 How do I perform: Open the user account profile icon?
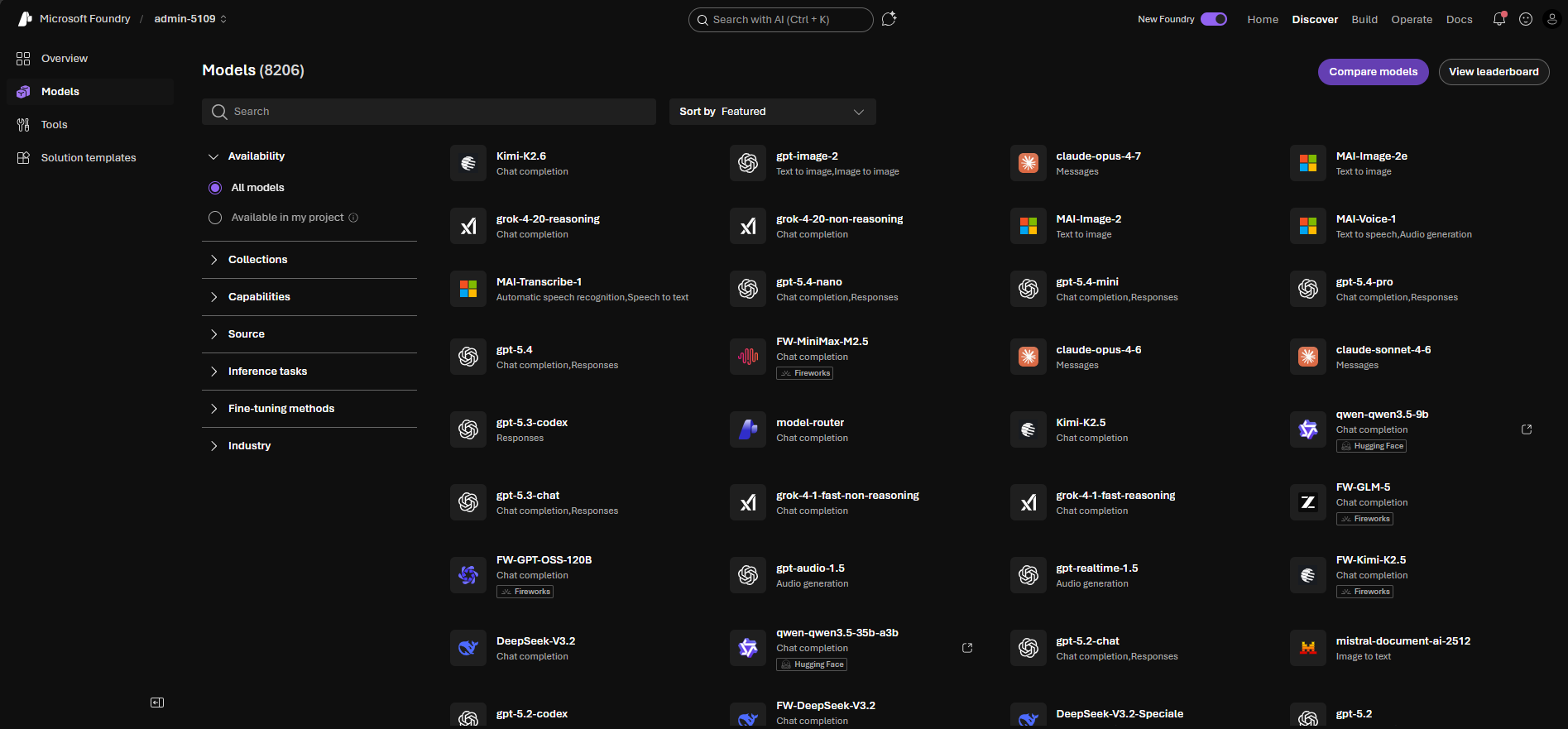click(1552, 19)
